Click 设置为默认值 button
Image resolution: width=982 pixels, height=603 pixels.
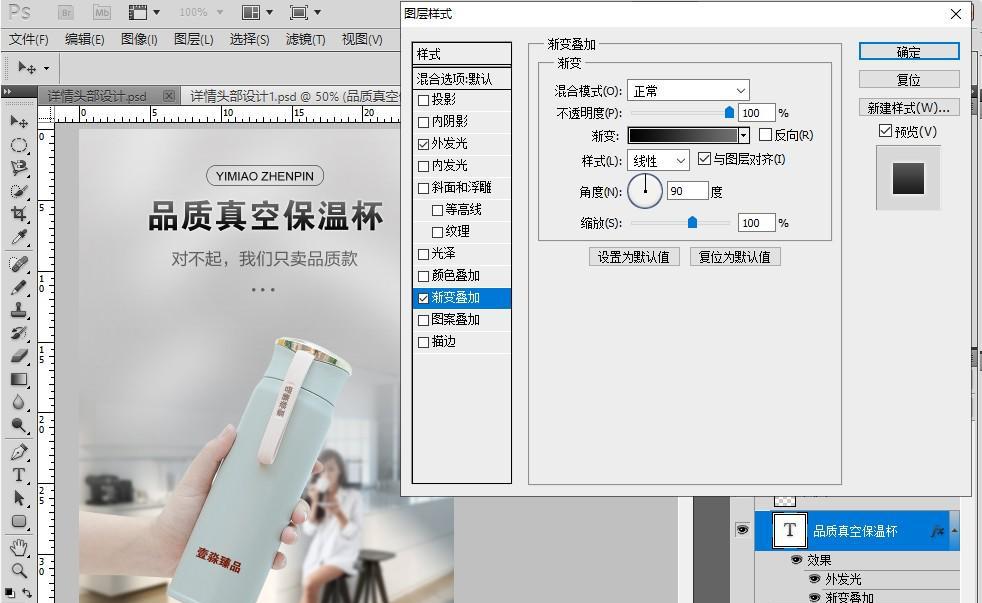tap(634, 257)
